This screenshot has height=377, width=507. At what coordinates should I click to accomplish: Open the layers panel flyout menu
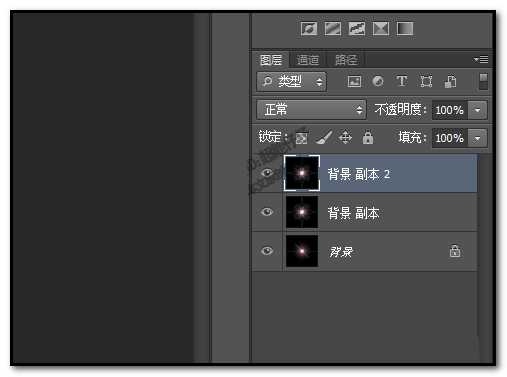point(481,60)
